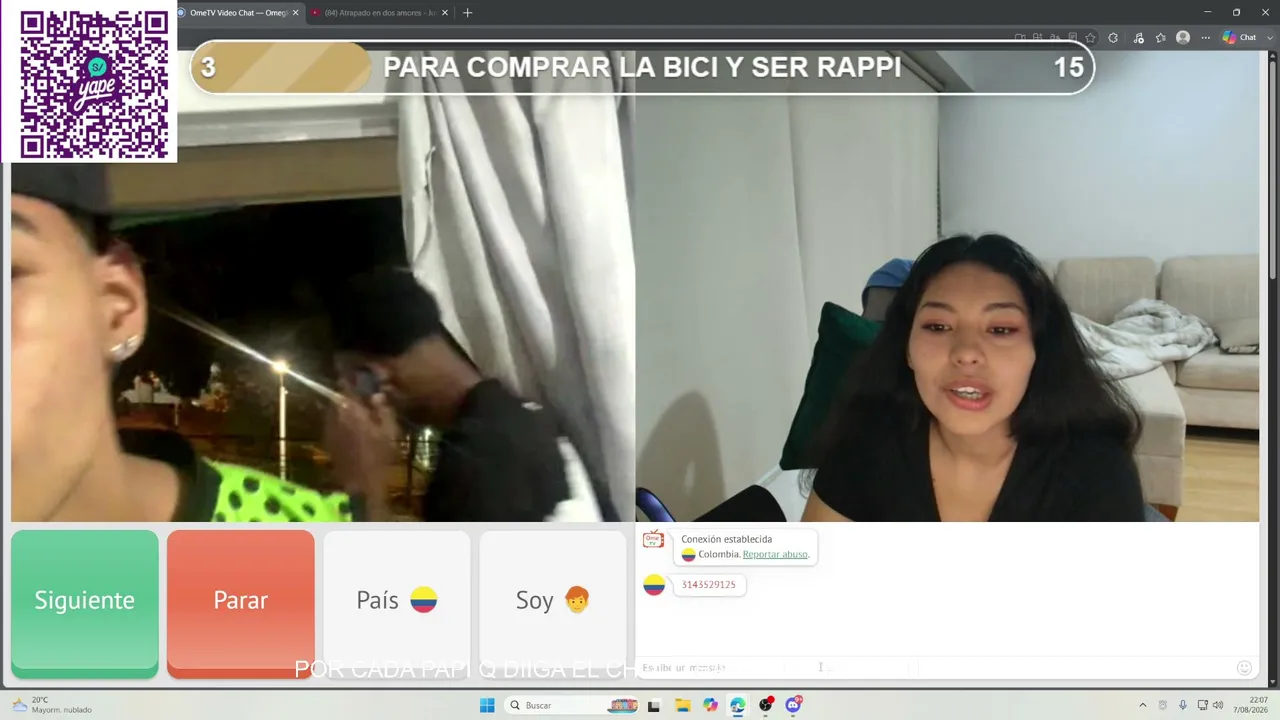
Task: Click the Reportar abuso link
Action: tap(775, 554)
